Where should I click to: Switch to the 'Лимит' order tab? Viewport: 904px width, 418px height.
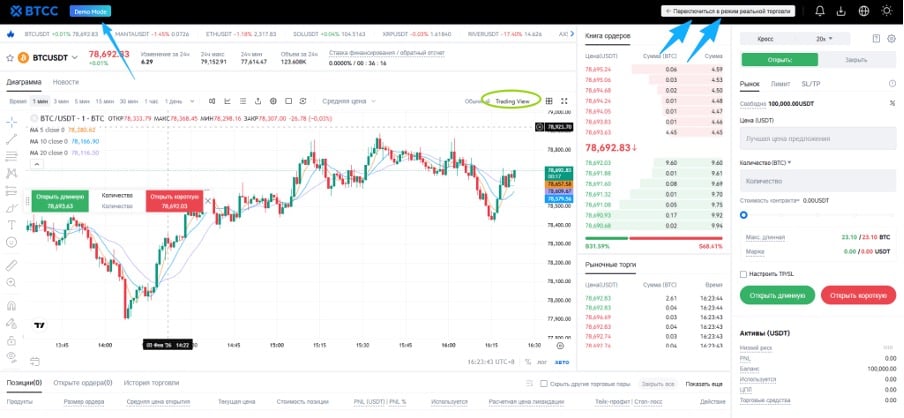tap(780, 84)
